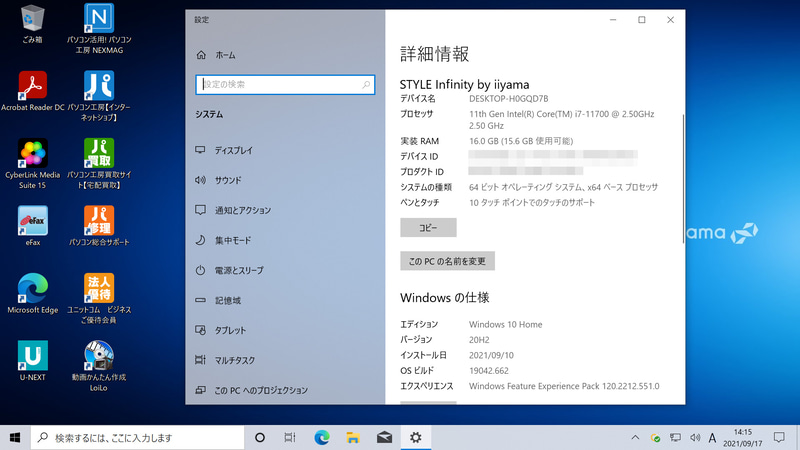This screenshot has width=800, height=450.
Task: Click the Windows Feature Experience Pack text
Action: tap(564, 386)
